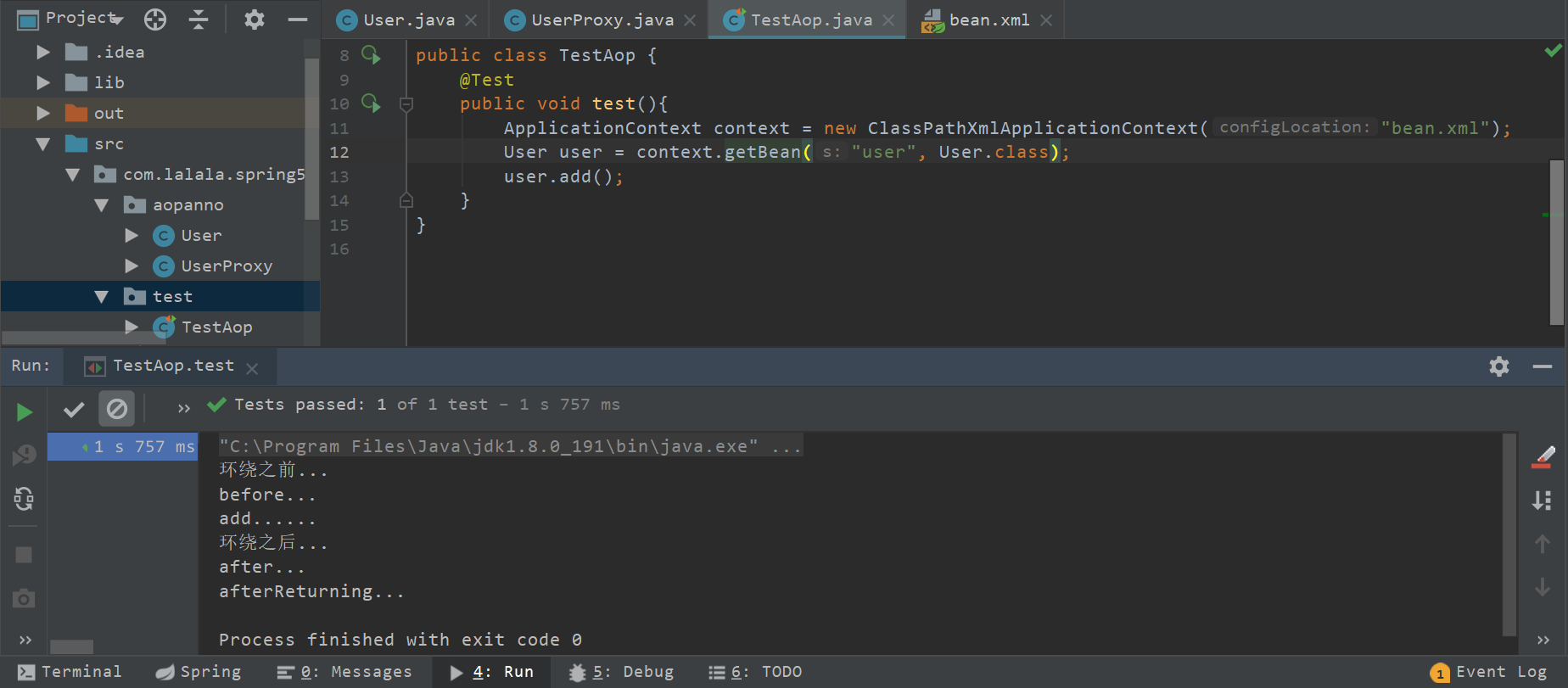Hide the Run tool window

(x=1543, y=366)
